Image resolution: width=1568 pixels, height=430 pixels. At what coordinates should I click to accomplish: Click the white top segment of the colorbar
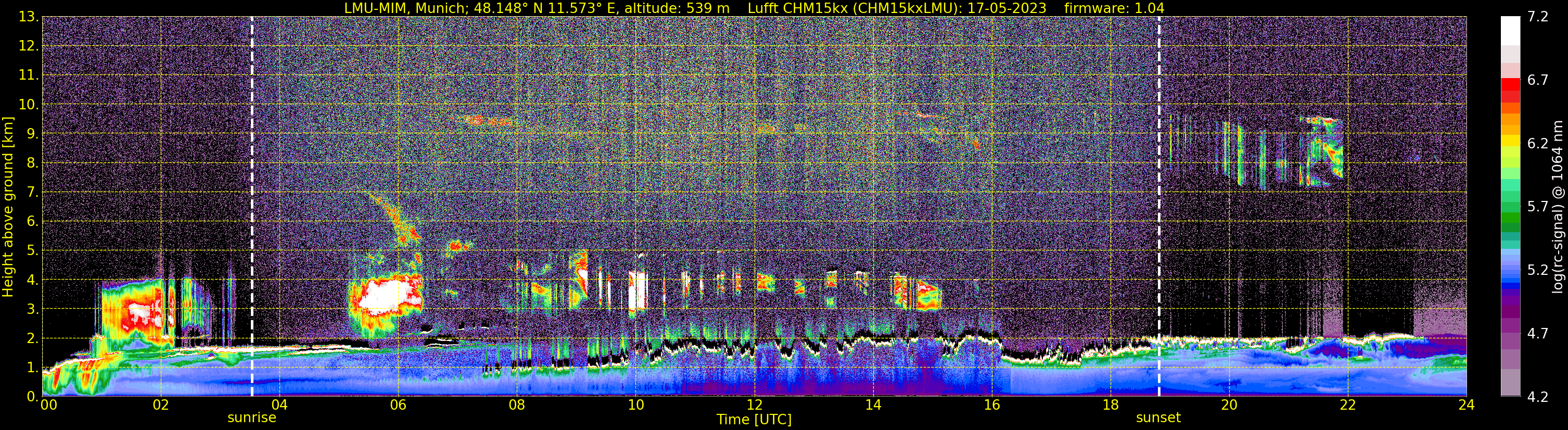(x=1511, y=30)
